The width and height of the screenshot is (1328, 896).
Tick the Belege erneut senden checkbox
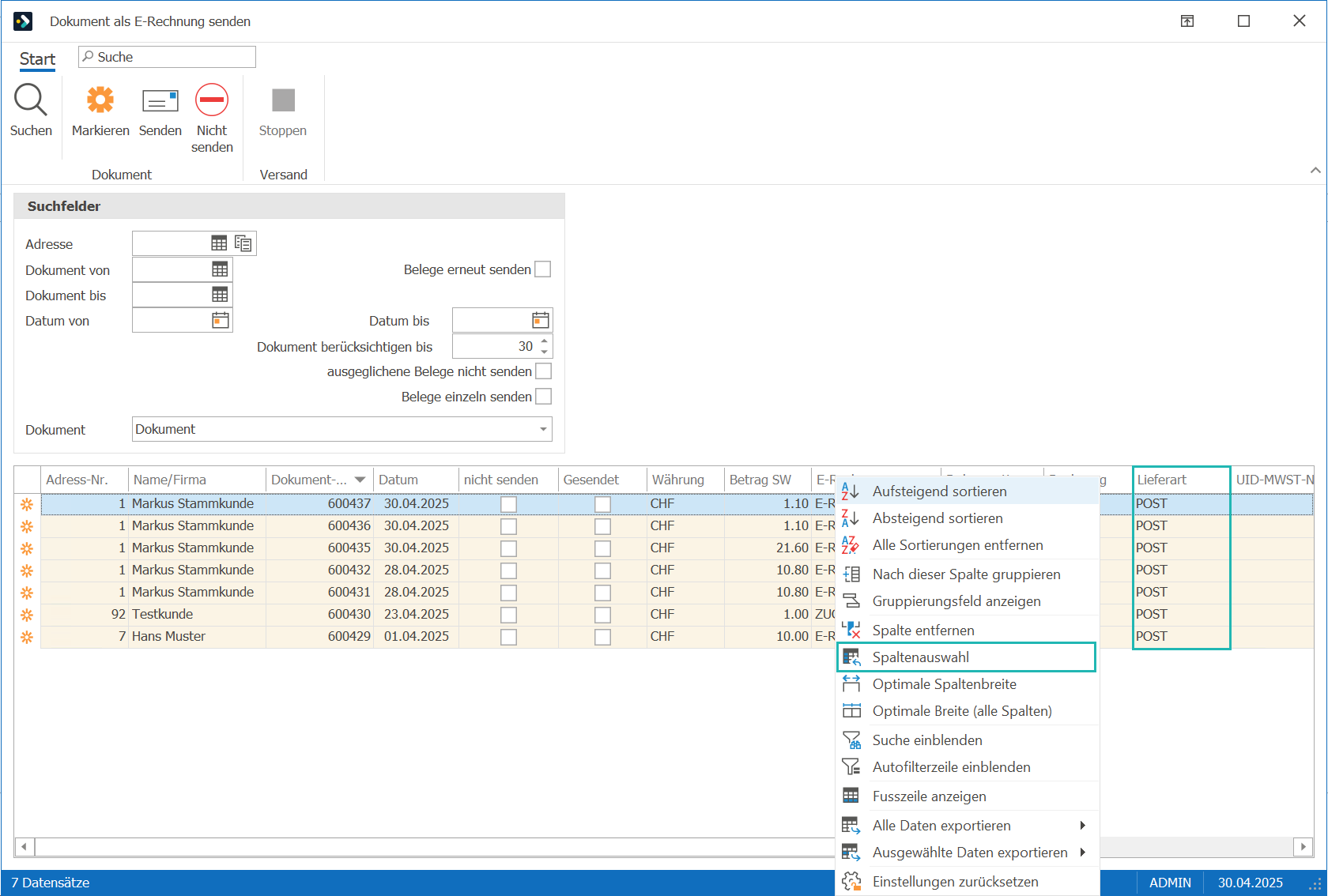pos(543,269)
